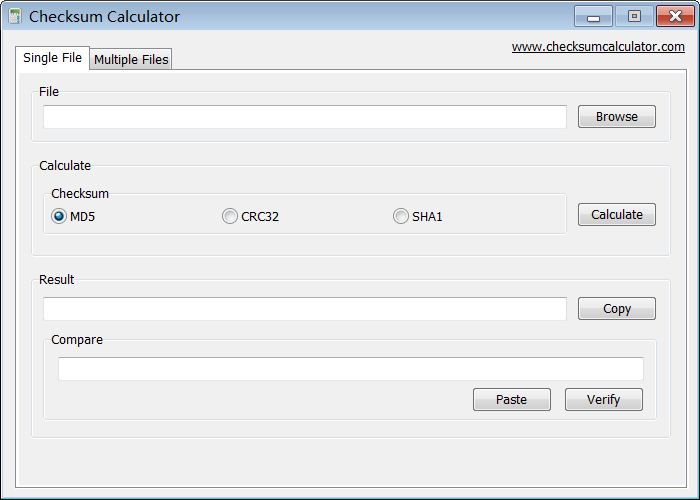Click inside the Result text field
700x500 pixels.
pos(305,309)
